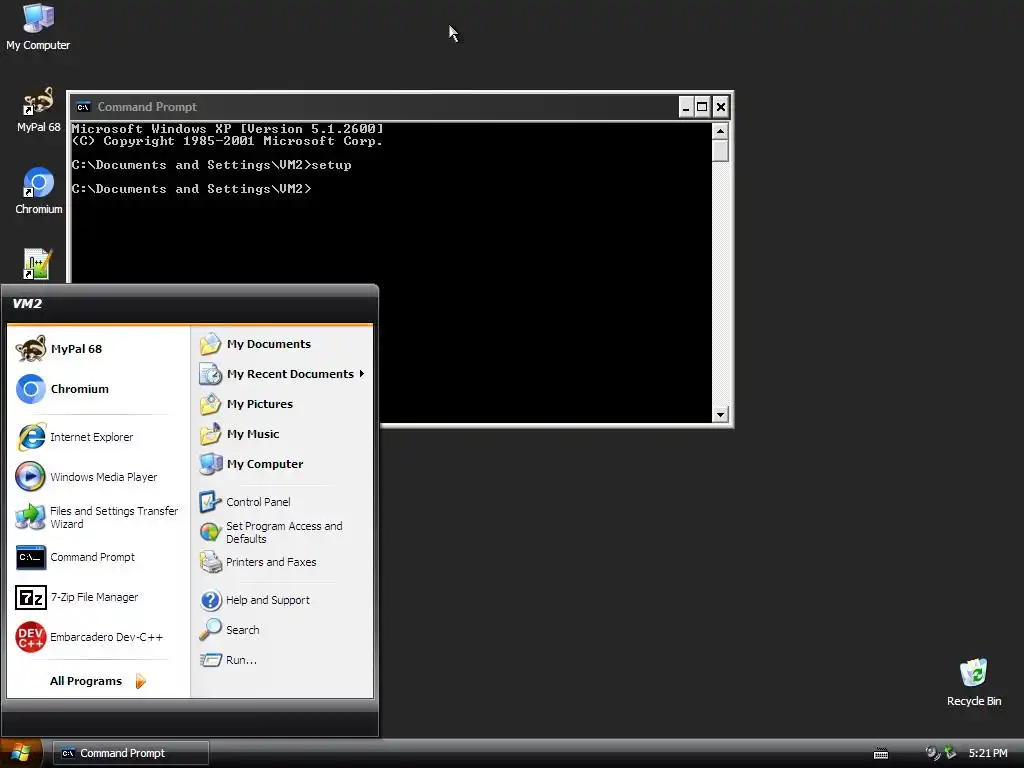Click the Command Prompt scrollbar thumb
Image resolution: width=1024 pixels, height=768 pixels.
pyautogui.click(x=720, y=151)
